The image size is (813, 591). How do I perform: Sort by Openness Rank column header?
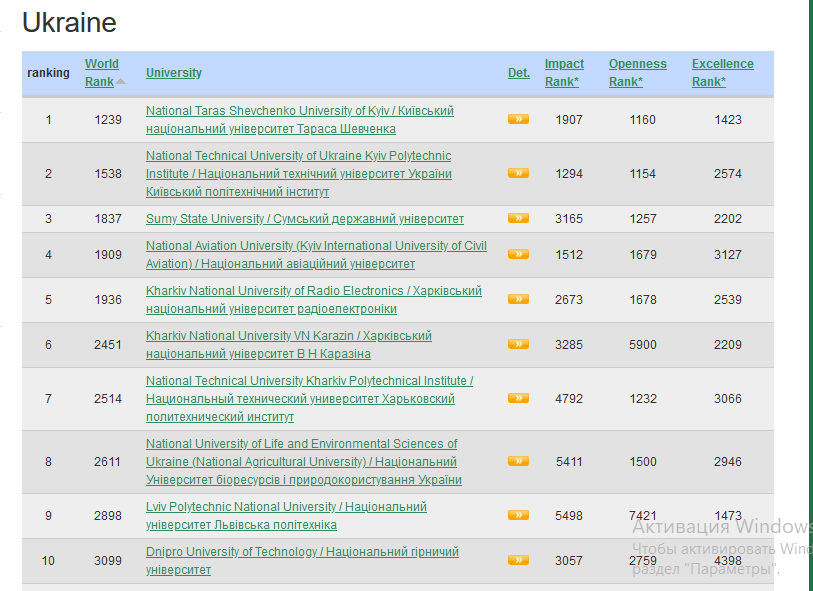coord(637,72)
